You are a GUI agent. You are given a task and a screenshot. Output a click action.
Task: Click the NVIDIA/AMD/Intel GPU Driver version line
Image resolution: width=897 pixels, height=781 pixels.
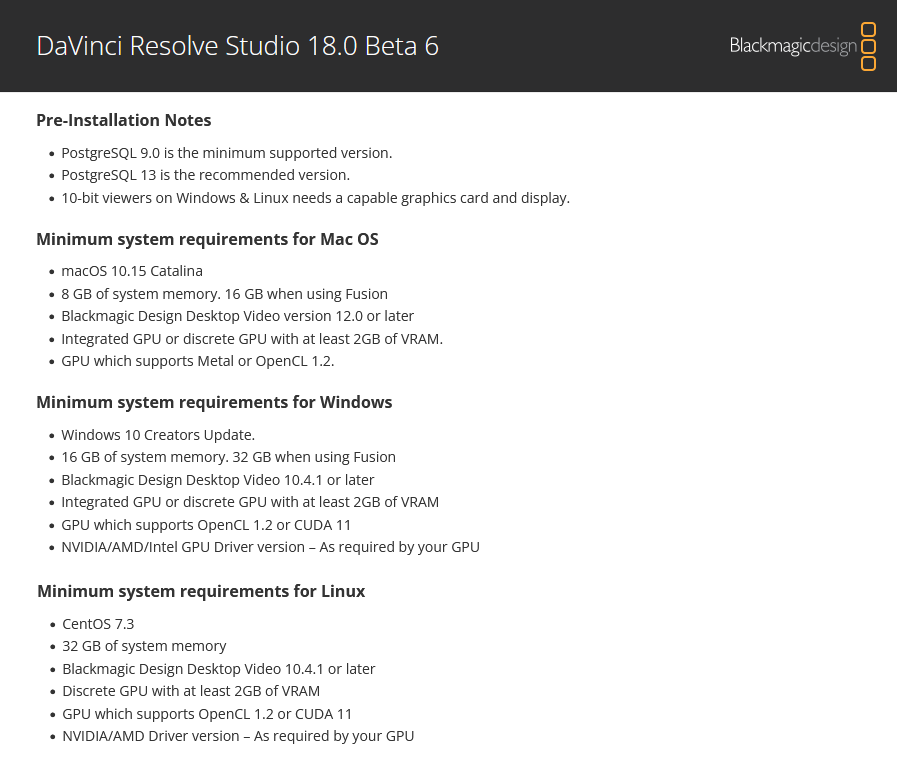pos(270,548)
